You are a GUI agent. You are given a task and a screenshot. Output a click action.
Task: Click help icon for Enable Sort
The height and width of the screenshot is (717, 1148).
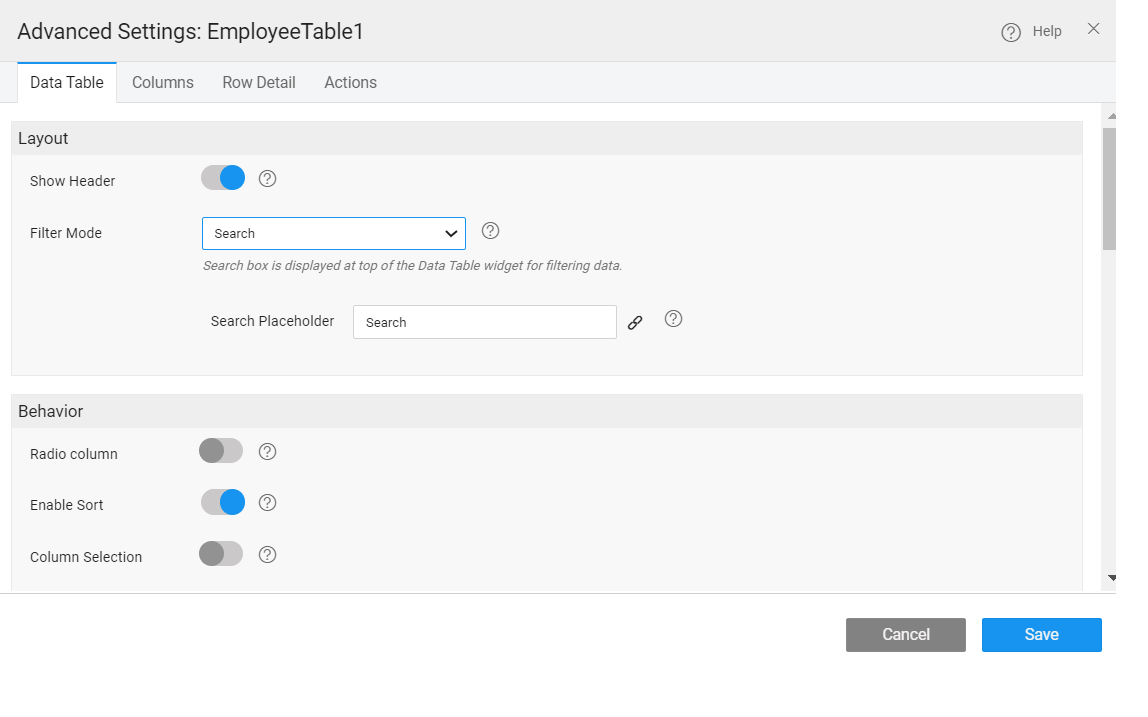pyautogui.click(x=267, y=503)
